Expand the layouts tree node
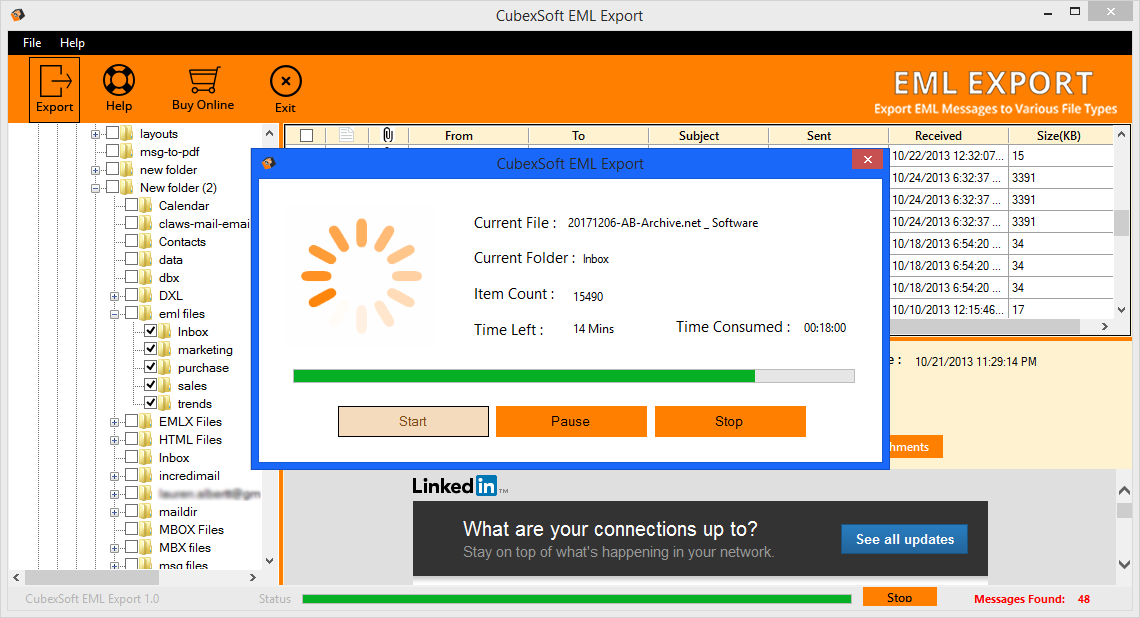The height and width of the screenshot is (618, 1140). (x=95, y=134)
